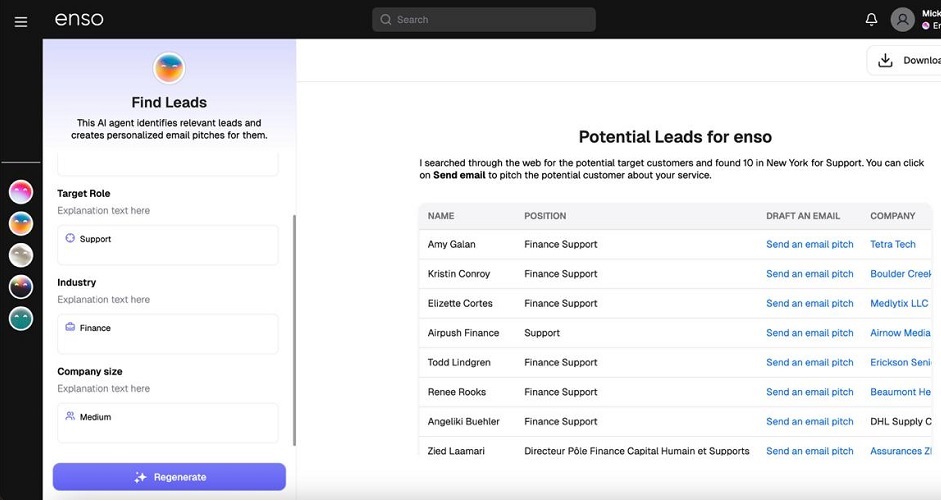The width and height of the screenshot is (941, 500).
Task: Select the dark rainbow agent in sidebar
Action: (x=20, y=287)
